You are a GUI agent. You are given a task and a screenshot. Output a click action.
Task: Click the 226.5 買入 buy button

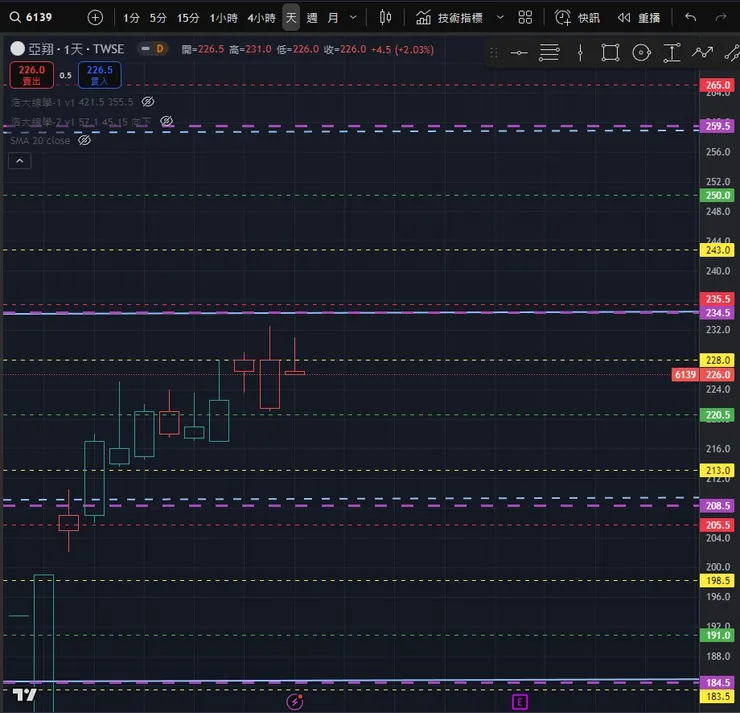coord(100,75)
